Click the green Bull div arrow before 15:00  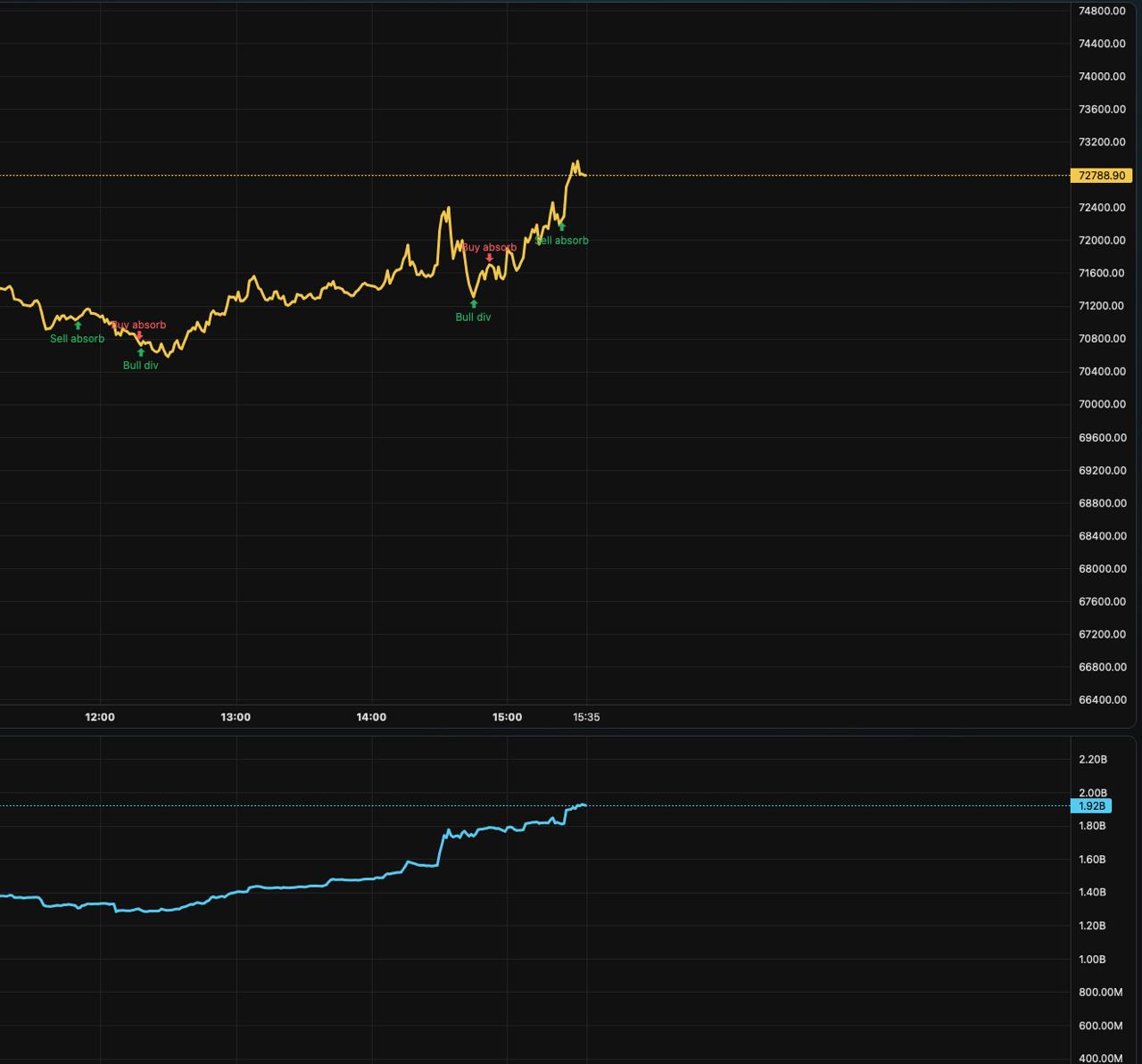474,304
